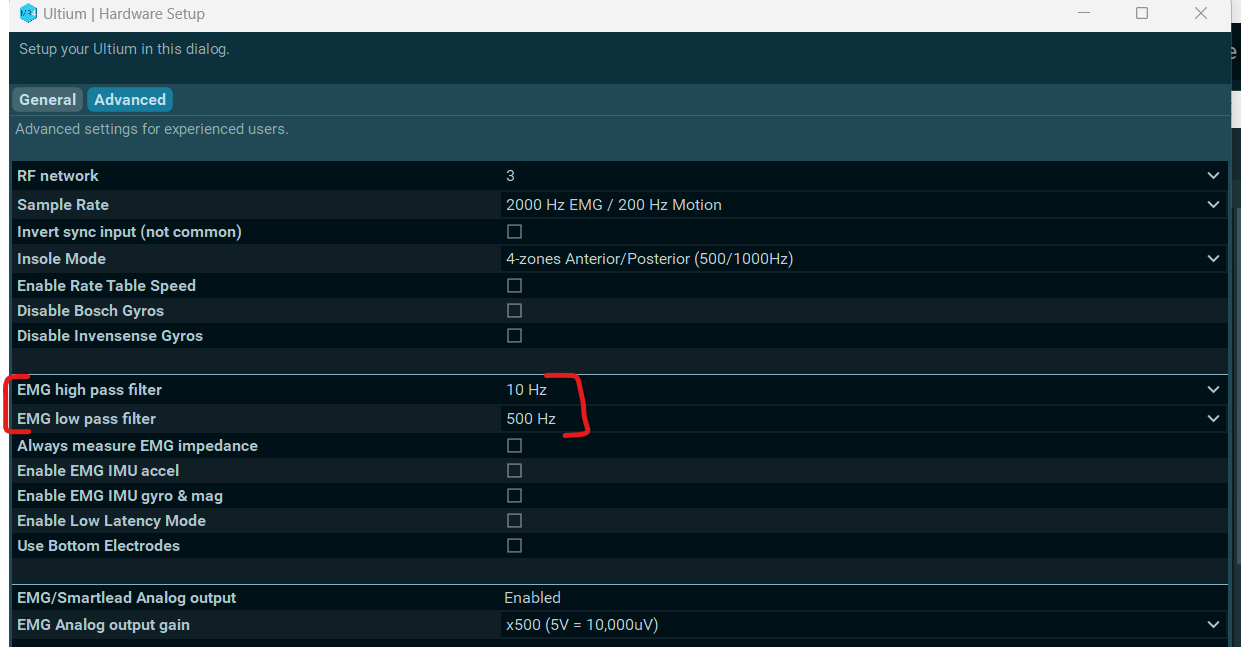Enable EMG IMU accel checkbox
This screenshot has width=1241, height=647.
[x=514, y=471]
